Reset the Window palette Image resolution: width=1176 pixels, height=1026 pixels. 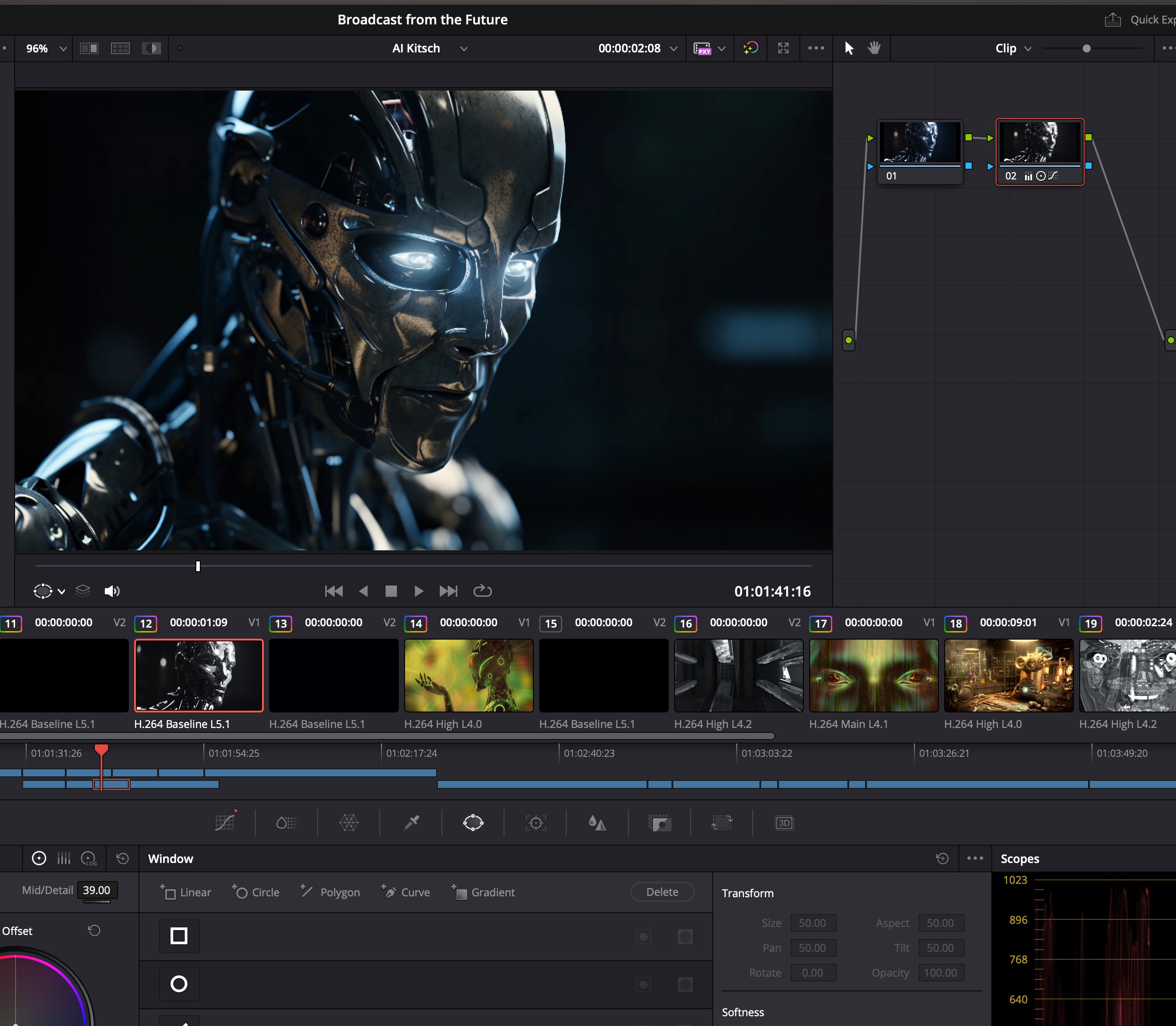coord(942,858)
